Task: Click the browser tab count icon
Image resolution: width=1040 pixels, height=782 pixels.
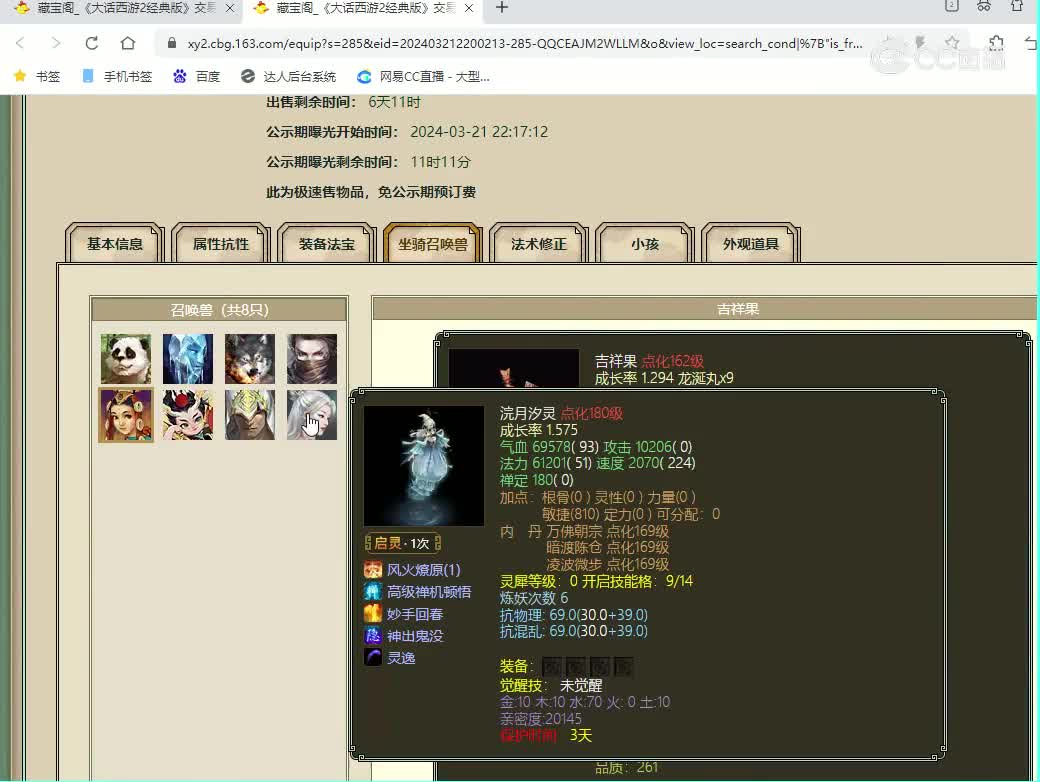Action: click(952, 6)
